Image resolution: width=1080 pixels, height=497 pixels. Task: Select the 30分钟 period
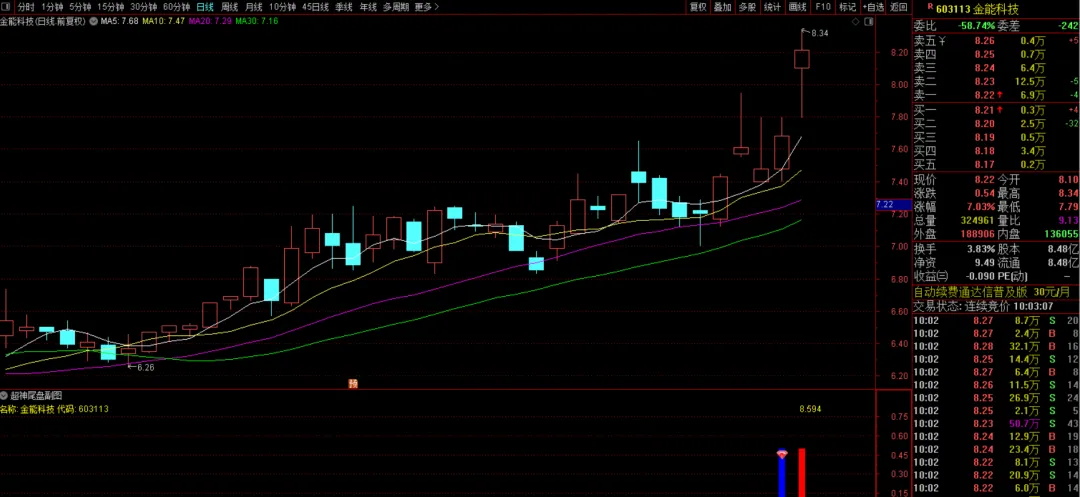click(x=143, y=7)
